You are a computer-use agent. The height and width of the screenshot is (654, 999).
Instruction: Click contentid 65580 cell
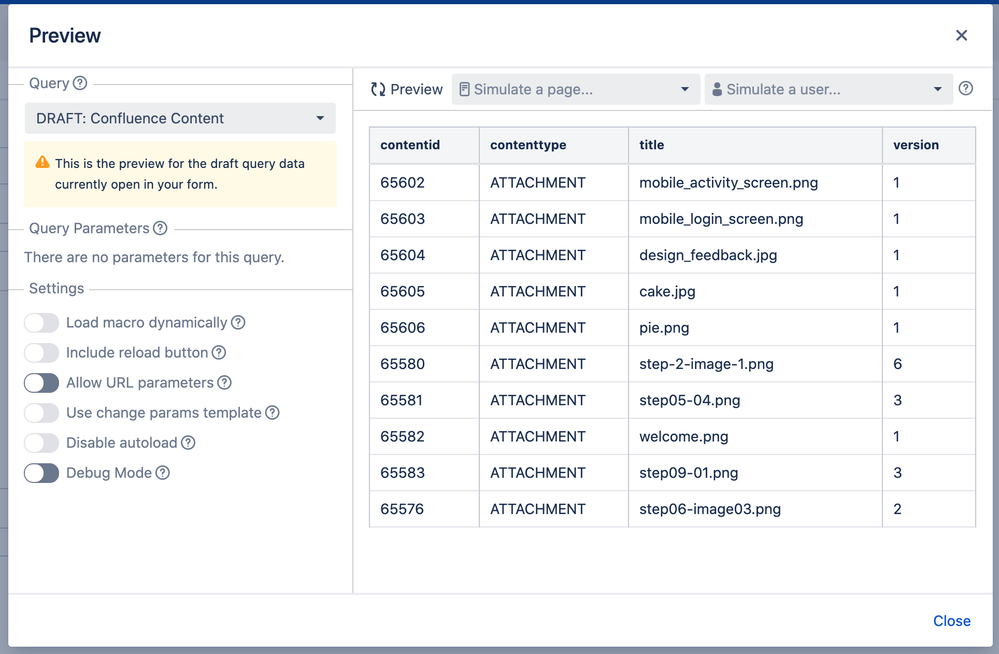(x=424, y=365)
